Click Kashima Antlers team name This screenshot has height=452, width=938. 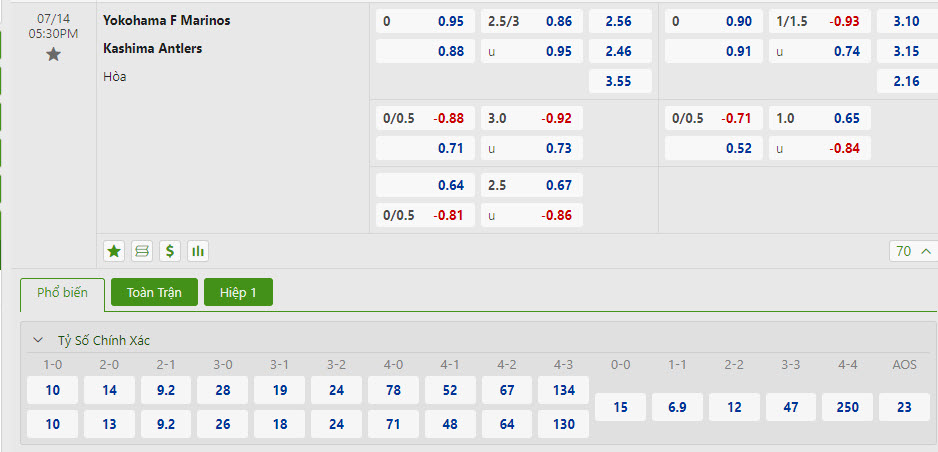[x=153, y=48]
